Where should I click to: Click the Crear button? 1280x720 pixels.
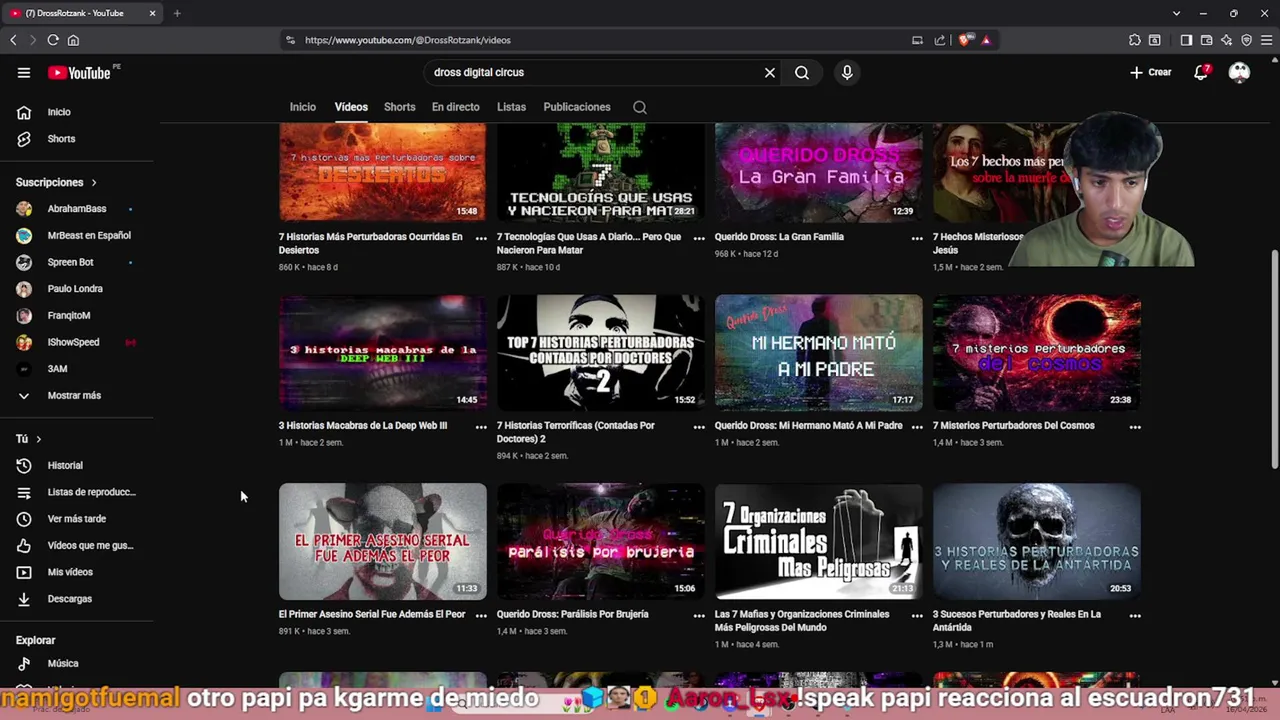click(1151, 72)
